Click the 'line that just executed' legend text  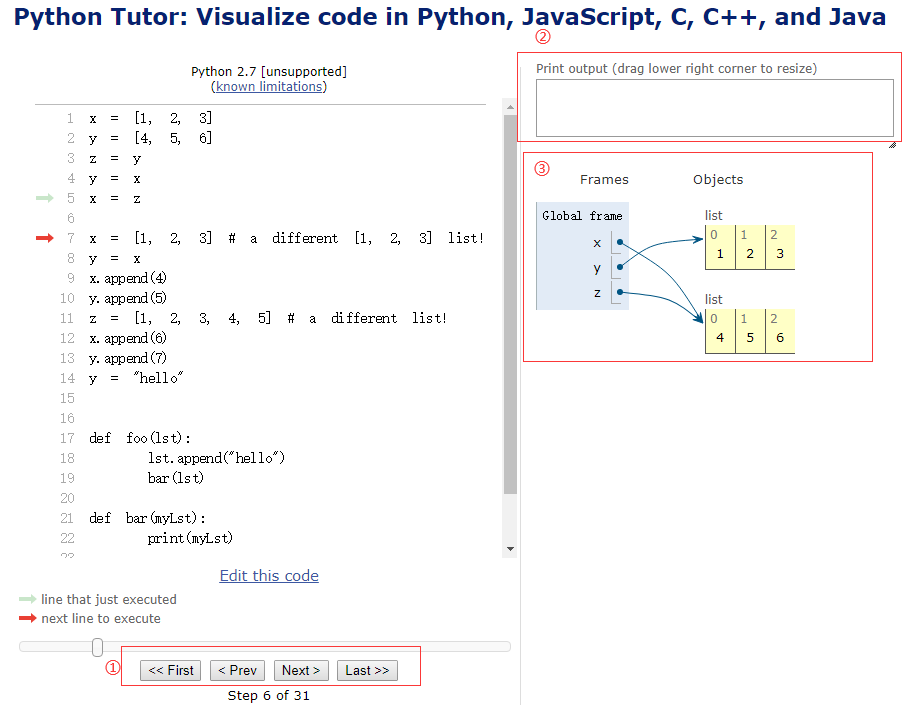click(x=109, y=599)
